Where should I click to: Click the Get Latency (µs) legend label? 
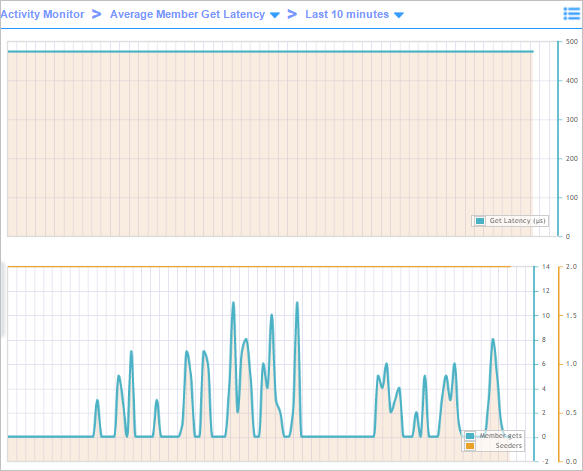[517, 220]
